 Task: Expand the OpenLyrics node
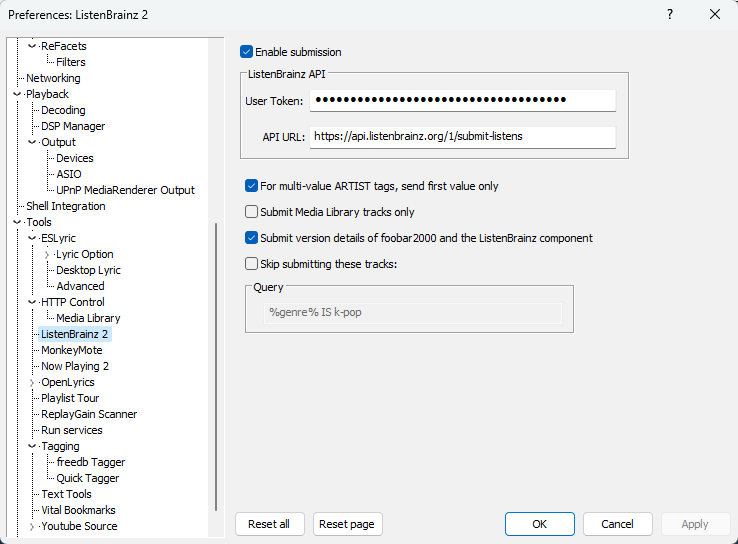pos(32,383)
